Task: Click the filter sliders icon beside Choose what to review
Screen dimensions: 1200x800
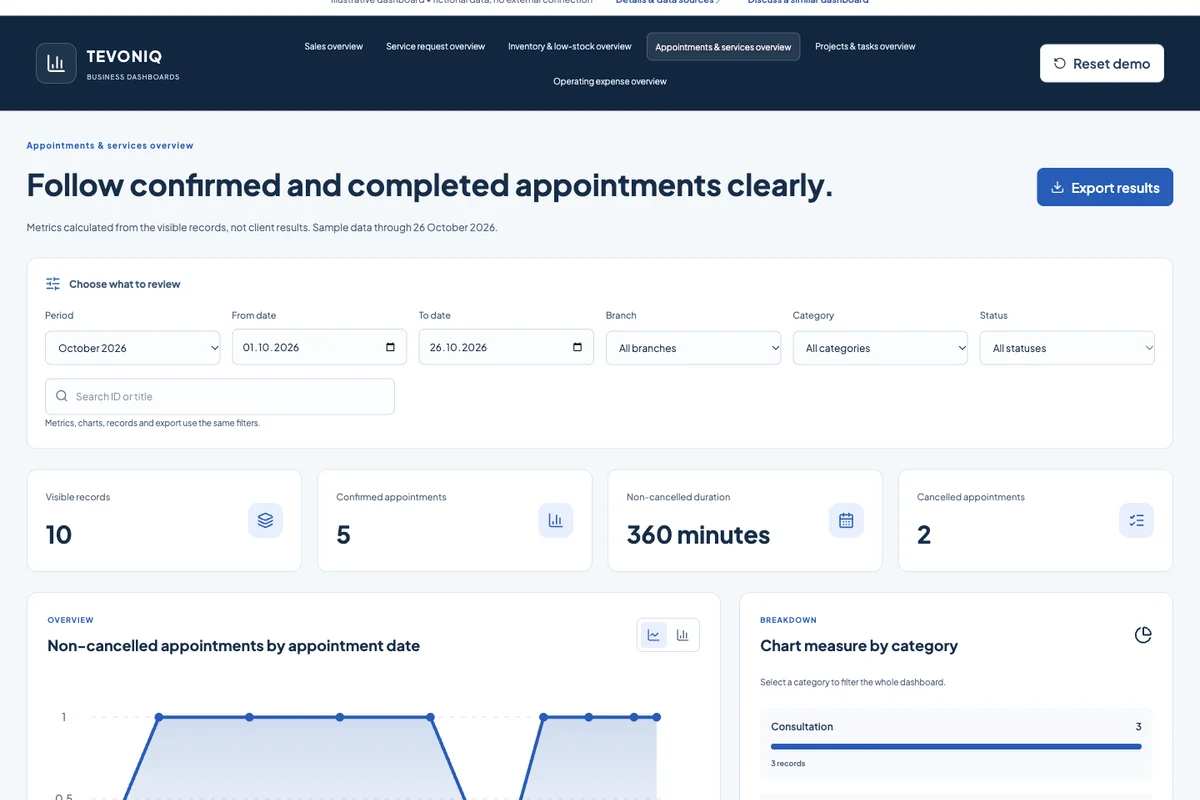Action: (53, 284)
